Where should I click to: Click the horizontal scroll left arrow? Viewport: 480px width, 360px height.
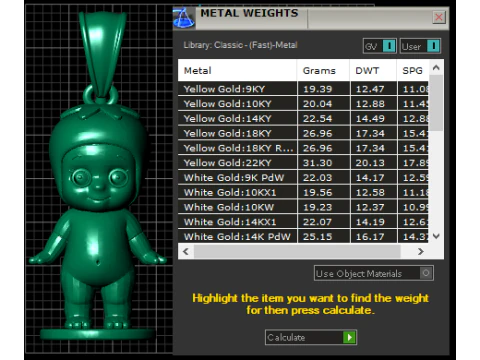pos(186,251)
